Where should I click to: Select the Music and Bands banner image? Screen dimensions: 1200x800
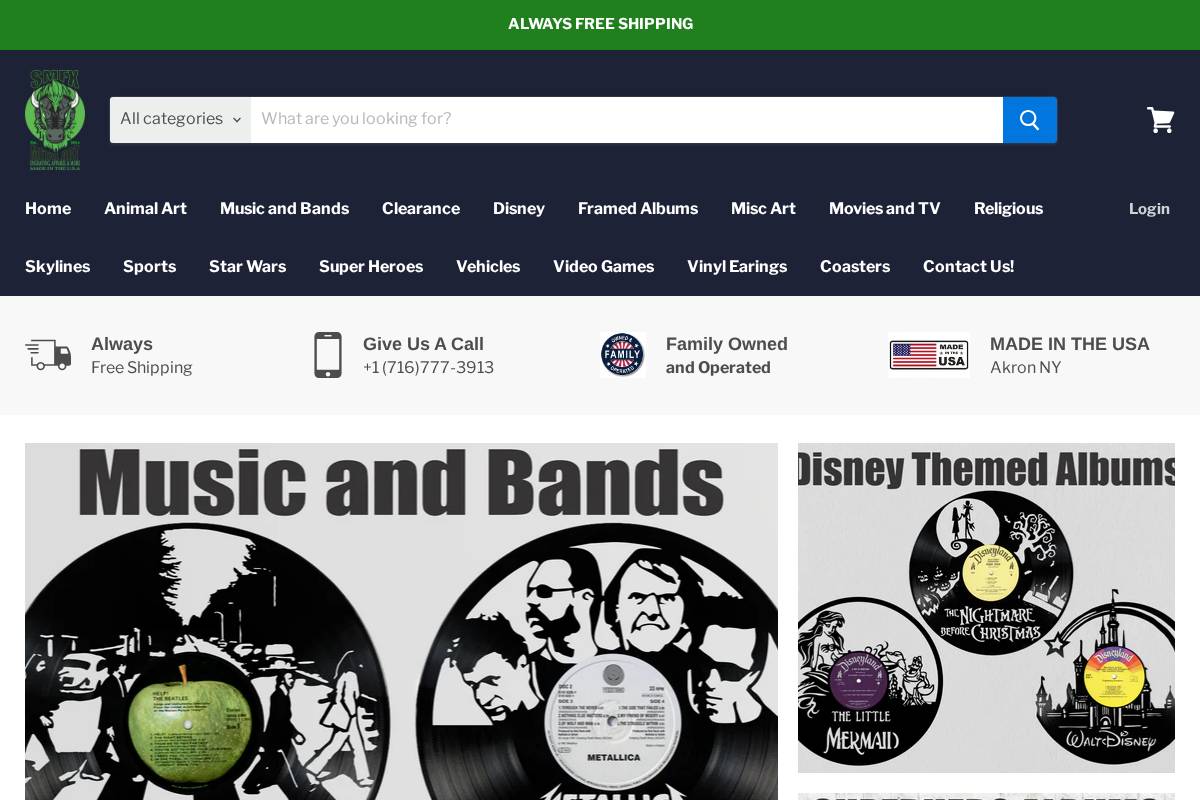click(x=402, y=620)
